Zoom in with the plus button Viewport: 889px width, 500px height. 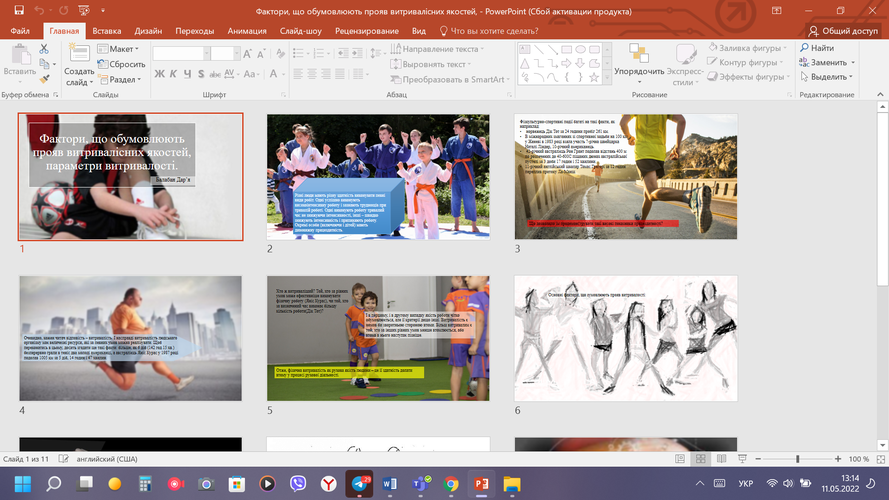pyautogui.click(x=838, y=459)
